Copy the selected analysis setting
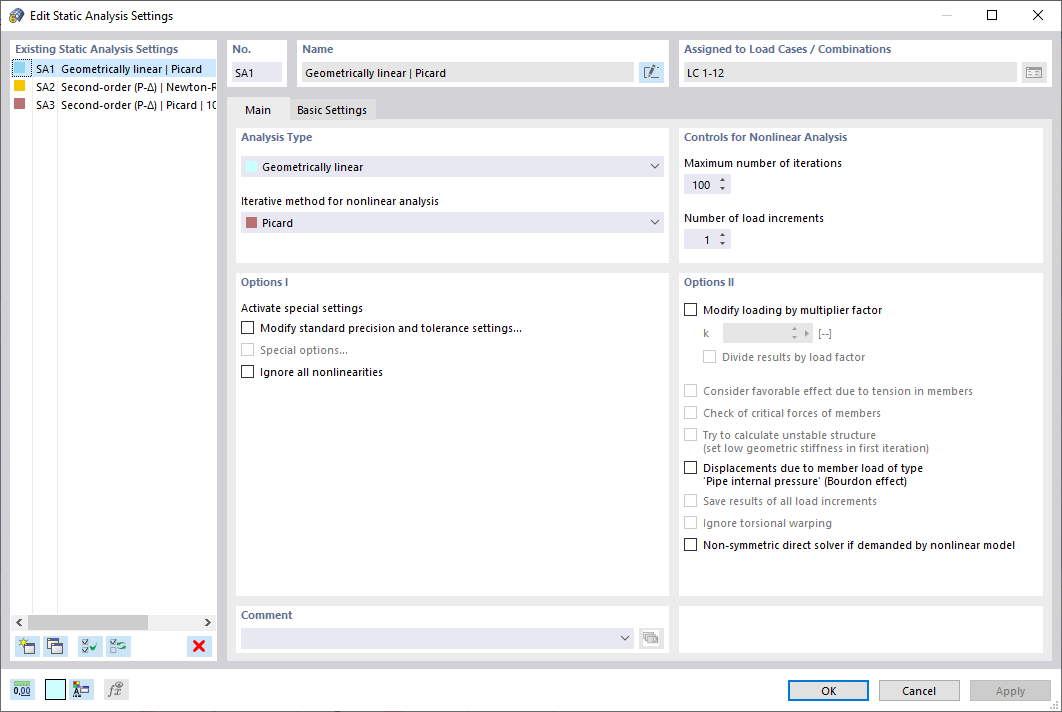This screenshot has width=1062, height=712. coord(56,646)
